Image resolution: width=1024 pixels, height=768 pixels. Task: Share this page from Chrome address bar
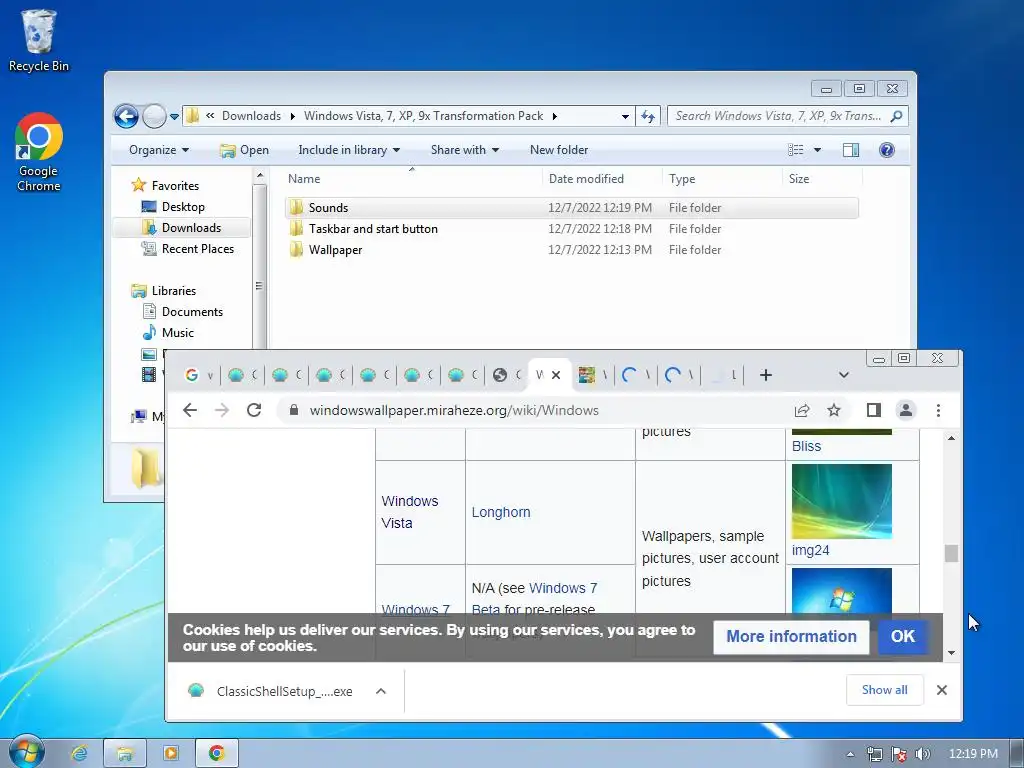tap(802, 410)
